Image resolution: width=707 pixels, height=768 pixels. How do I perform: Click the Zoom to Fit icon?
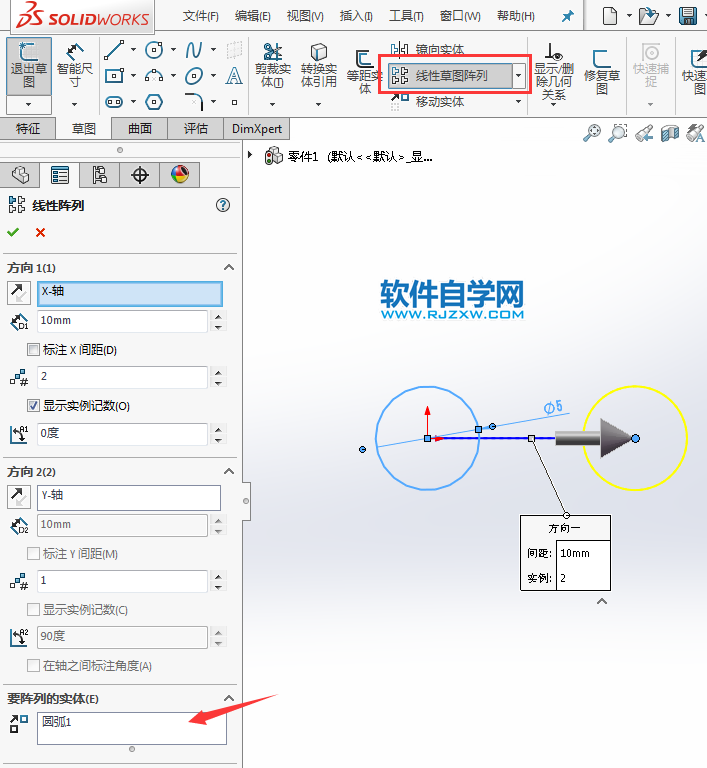pyautogui.click(x=592, y=133)
